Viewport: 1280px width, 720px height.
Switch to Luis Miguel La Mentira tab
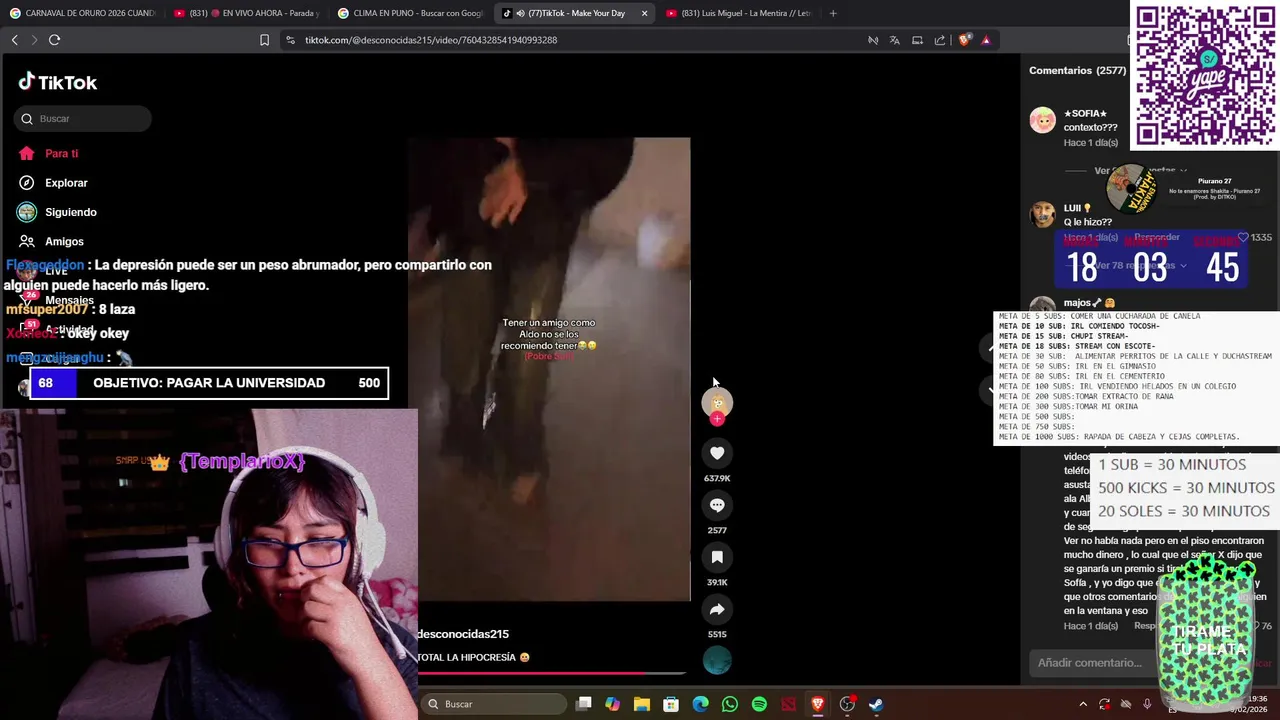tap(738, 13)
